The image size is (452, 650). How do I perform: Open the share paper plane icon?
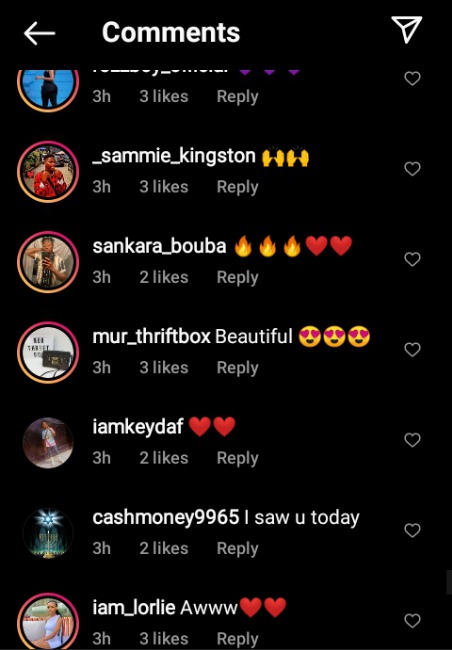tap(406, 29)
